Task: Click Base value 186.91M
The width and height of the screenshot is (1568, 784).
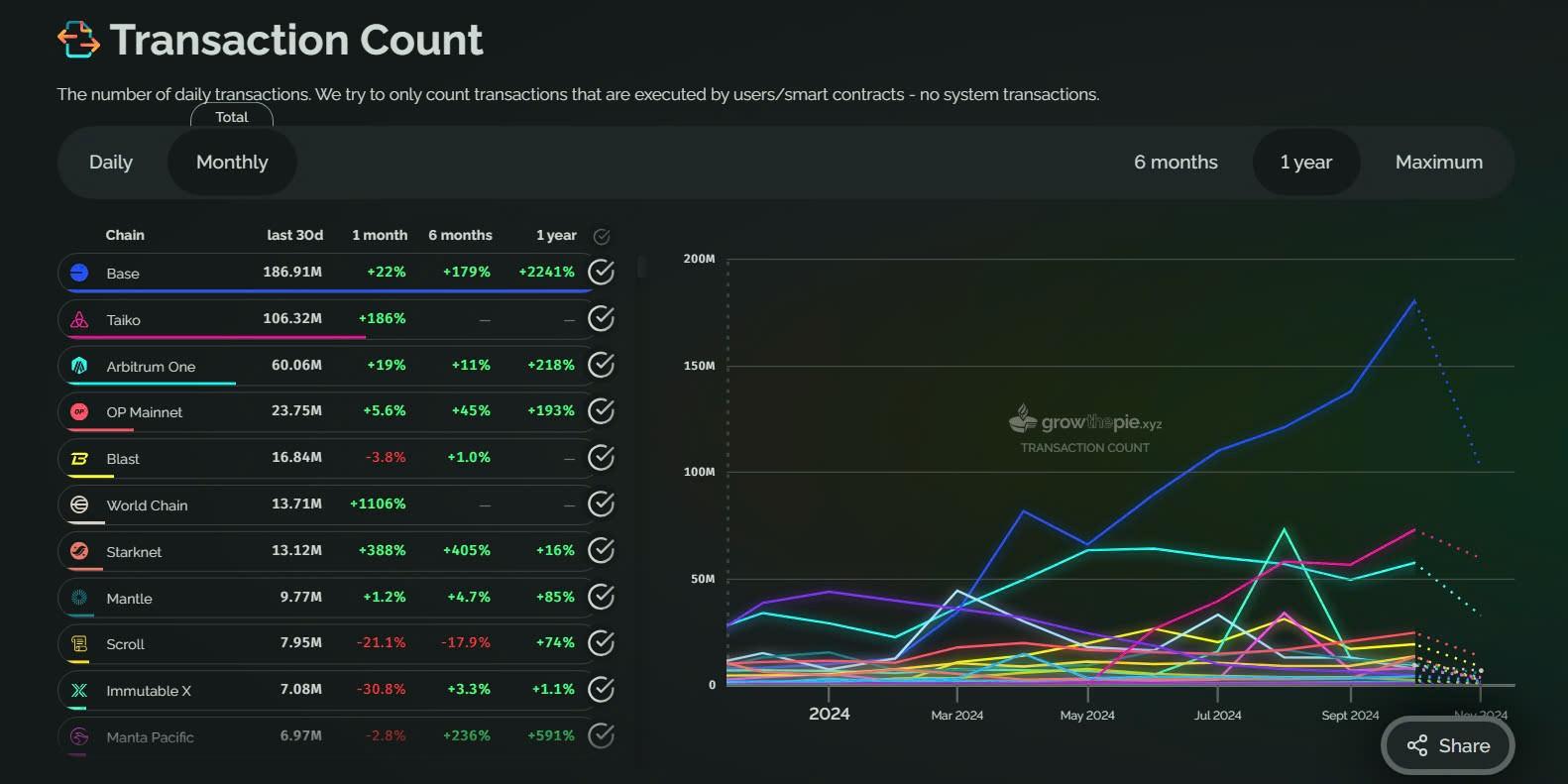Action: click(x=292, y=272)
